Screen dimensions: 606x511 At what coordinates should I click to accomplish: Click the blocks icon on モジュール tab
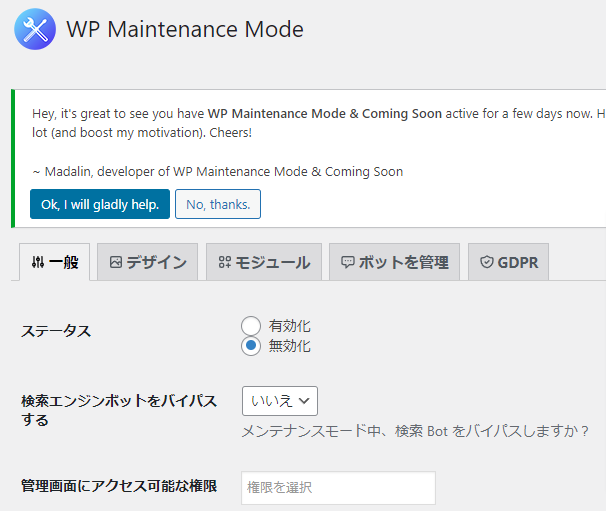pyautogui.click(x=225, y=263)
